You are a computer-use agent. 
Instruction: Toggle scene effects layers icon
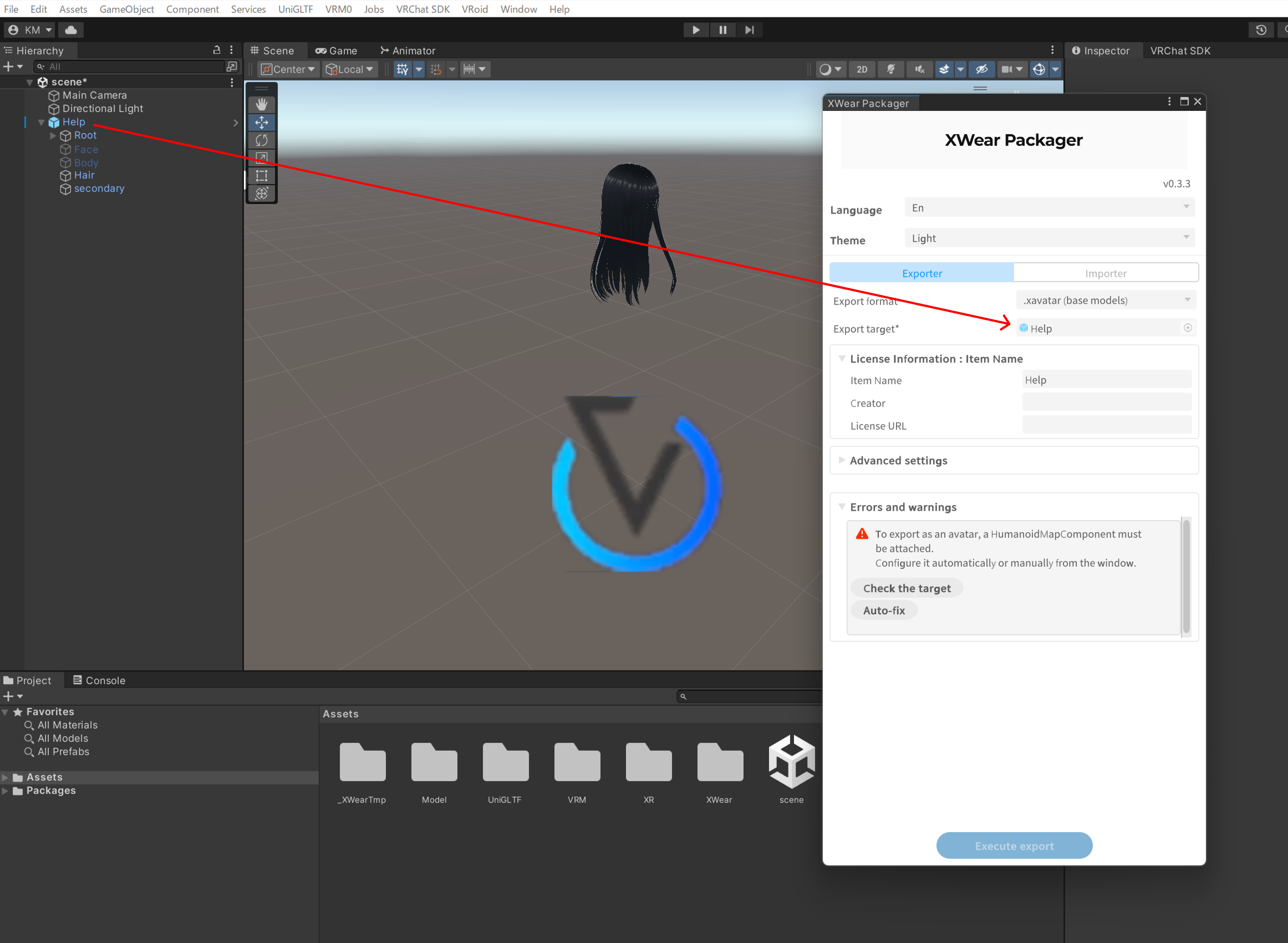tap(944, 69)
